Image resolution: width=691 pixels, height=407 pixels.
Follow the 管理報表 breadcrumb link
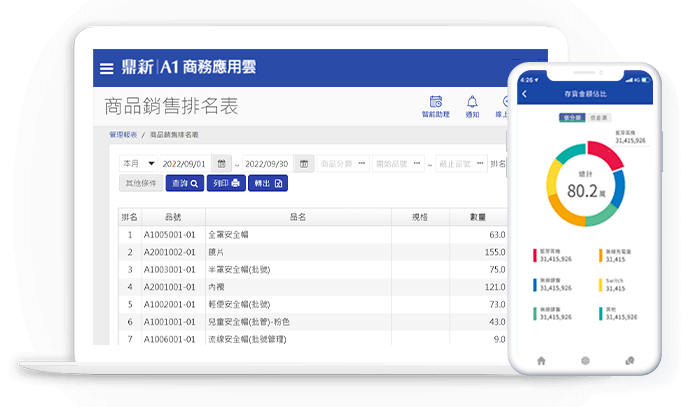pos(123,135)
